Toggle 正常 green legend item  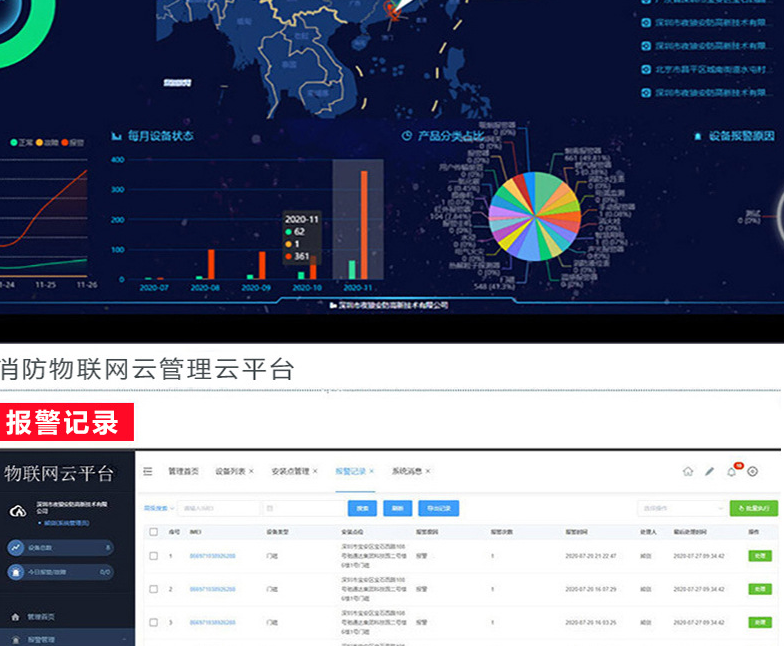(x=22, y=142)
